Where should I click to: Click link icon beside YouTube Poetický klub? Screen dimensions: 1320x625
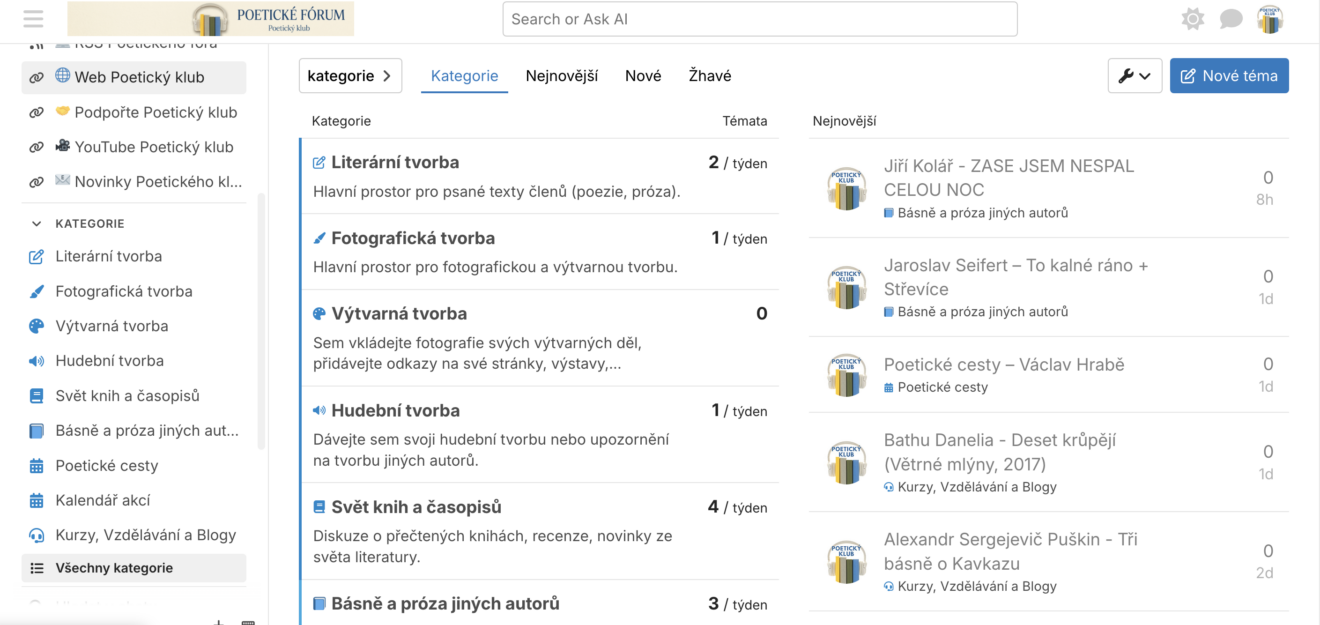[x=36, y=148]
